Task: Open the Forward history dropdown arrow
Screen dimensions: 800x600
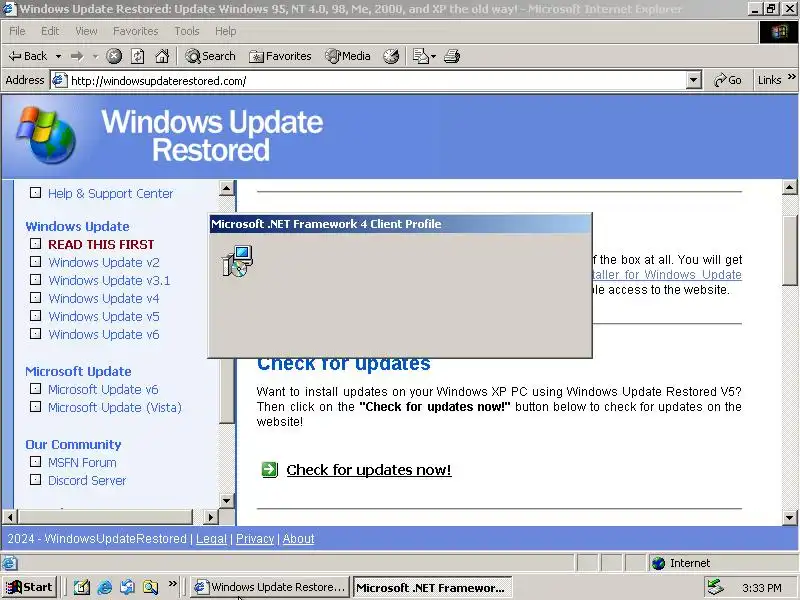Action: (95, 56)
